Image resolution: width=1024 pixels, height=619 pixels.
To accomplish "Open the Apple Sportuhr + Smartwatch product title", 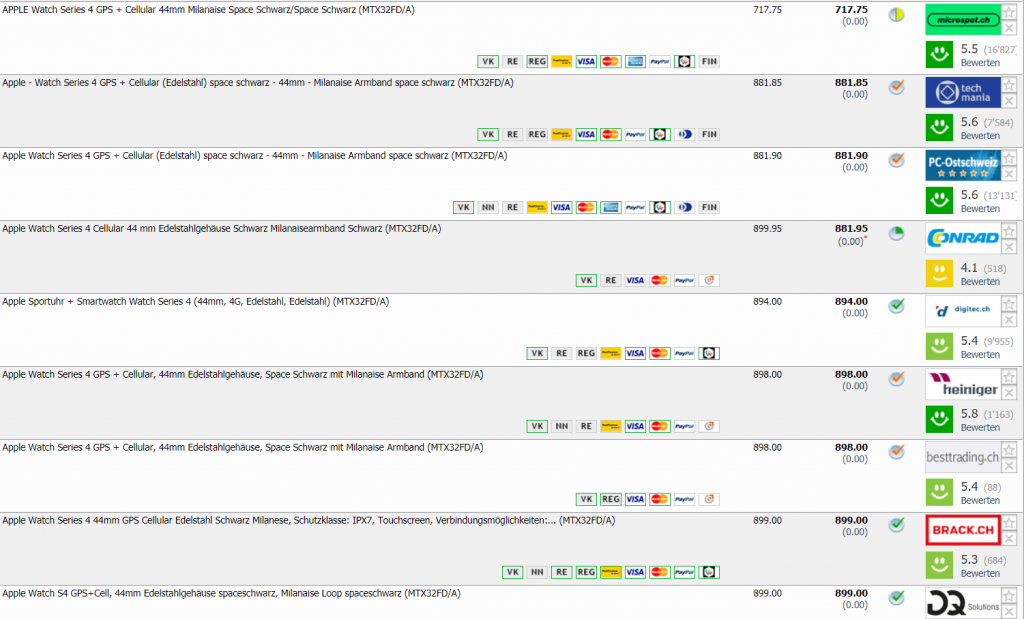I will click(196, 301).
